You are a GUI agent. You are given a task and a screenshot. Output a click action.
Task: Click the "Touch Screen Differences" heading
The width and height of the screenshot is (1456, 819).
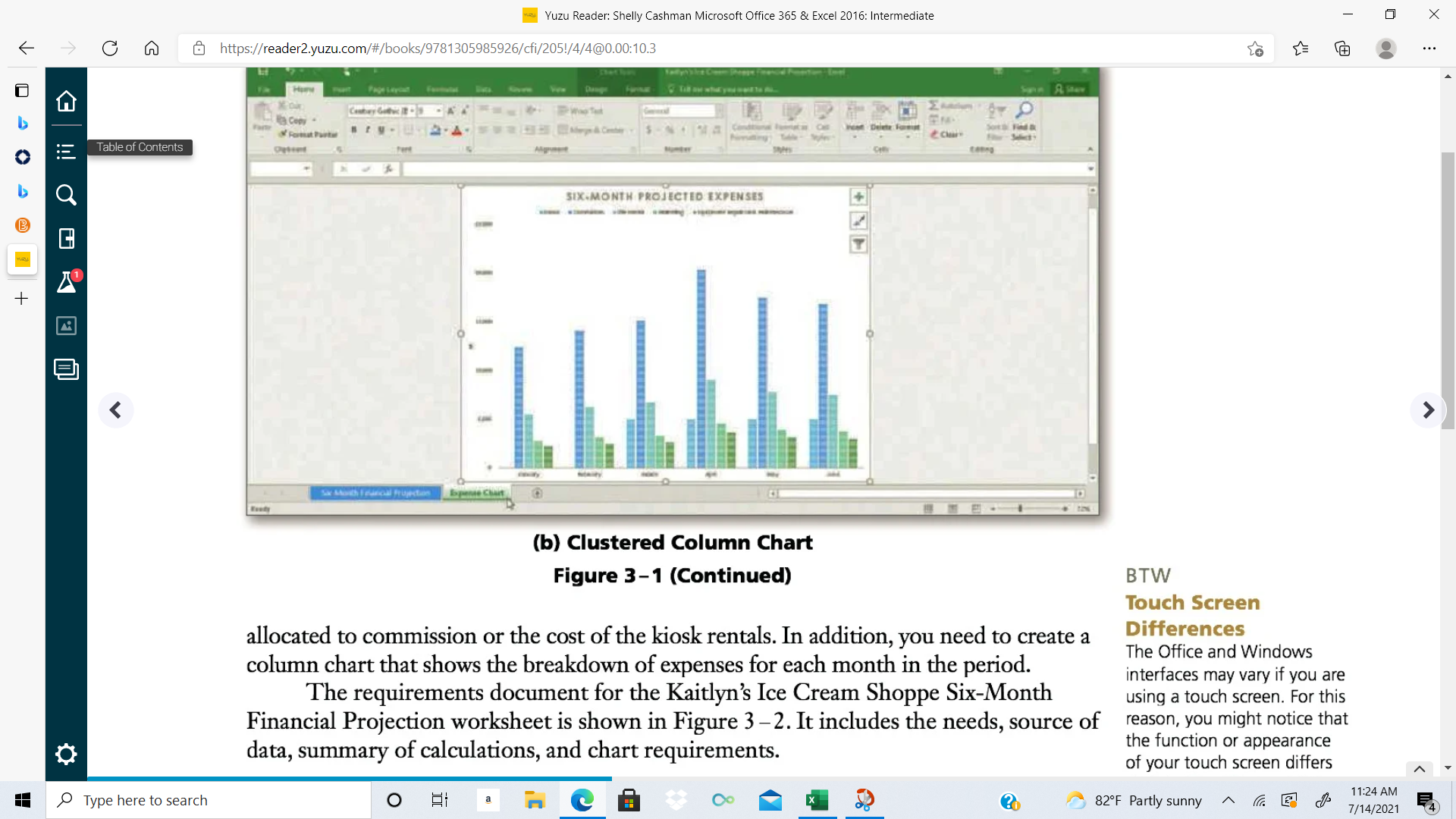click(x=1193, y=616)
